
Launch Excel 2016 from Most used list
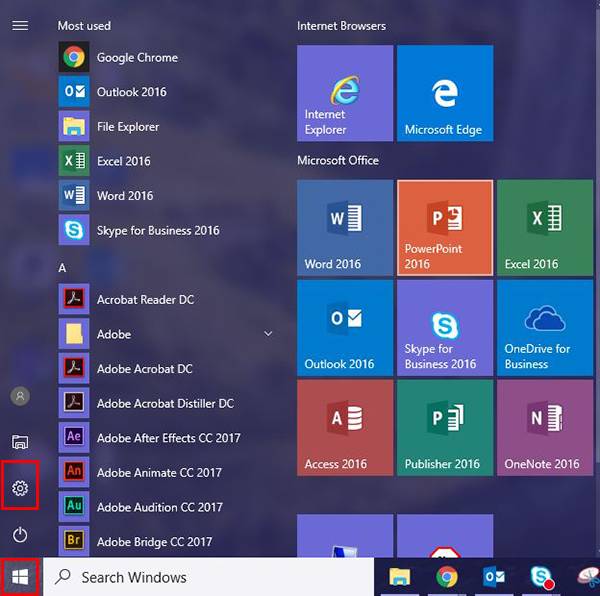click(166, 161)
